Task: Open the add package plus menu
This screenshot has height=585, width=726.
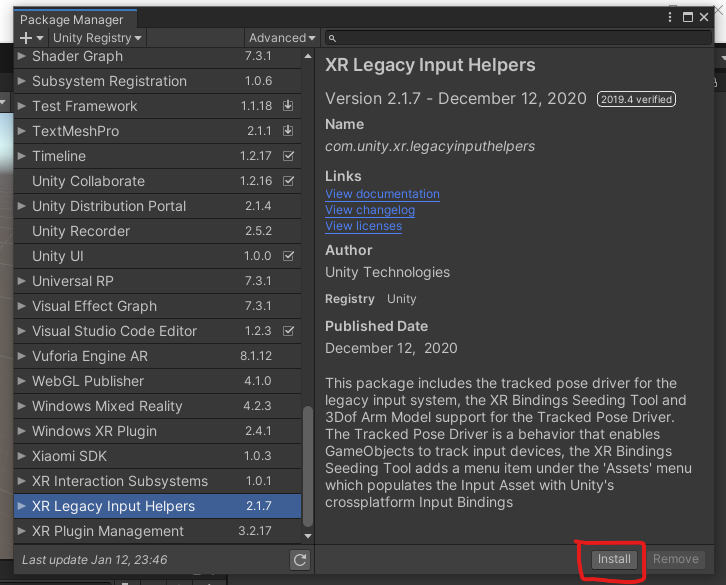Action: (31, 38)
